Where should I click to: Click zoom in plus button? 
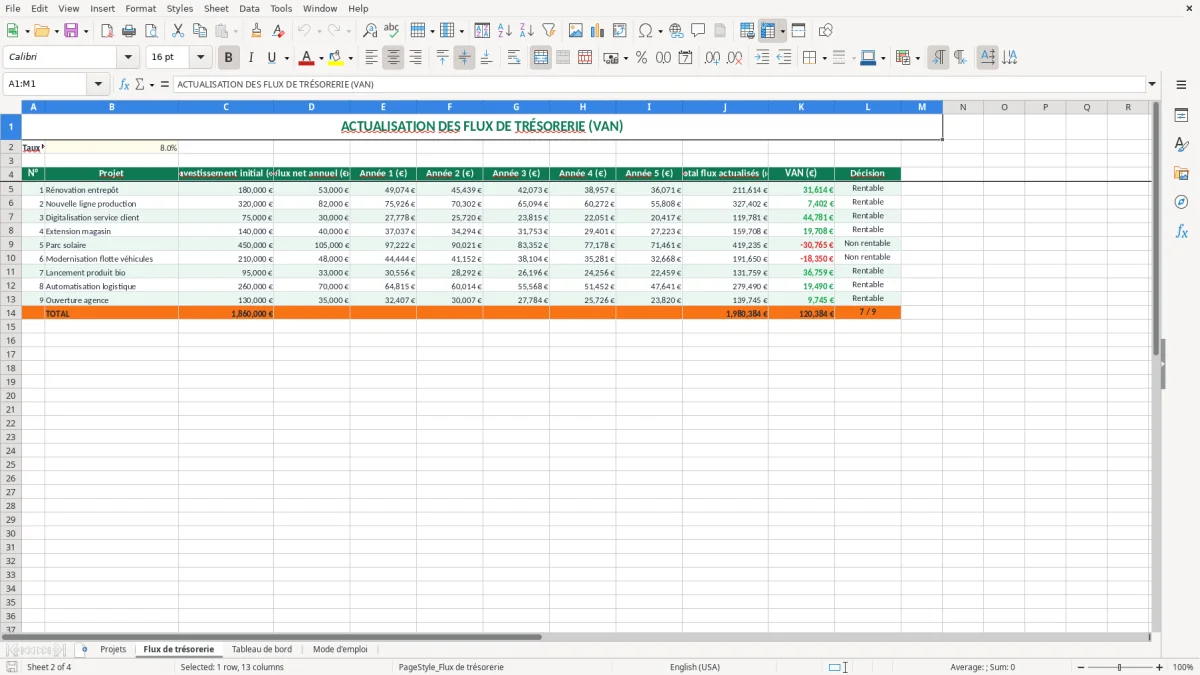[x=1159, y=667]
